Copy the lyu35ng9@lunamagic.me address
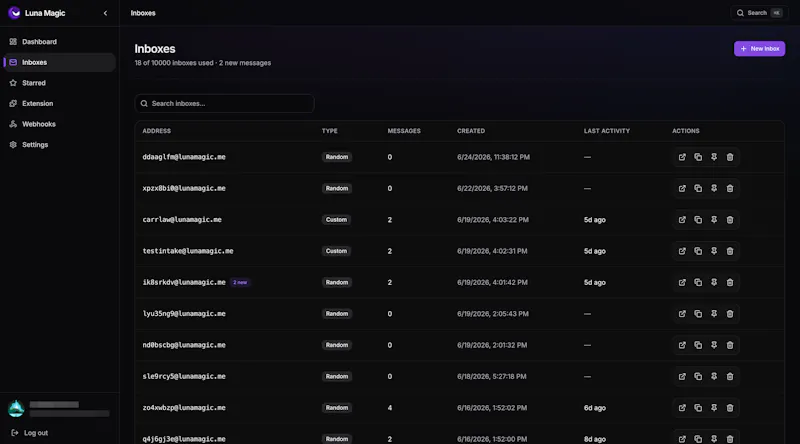 [x=698, y=314]
